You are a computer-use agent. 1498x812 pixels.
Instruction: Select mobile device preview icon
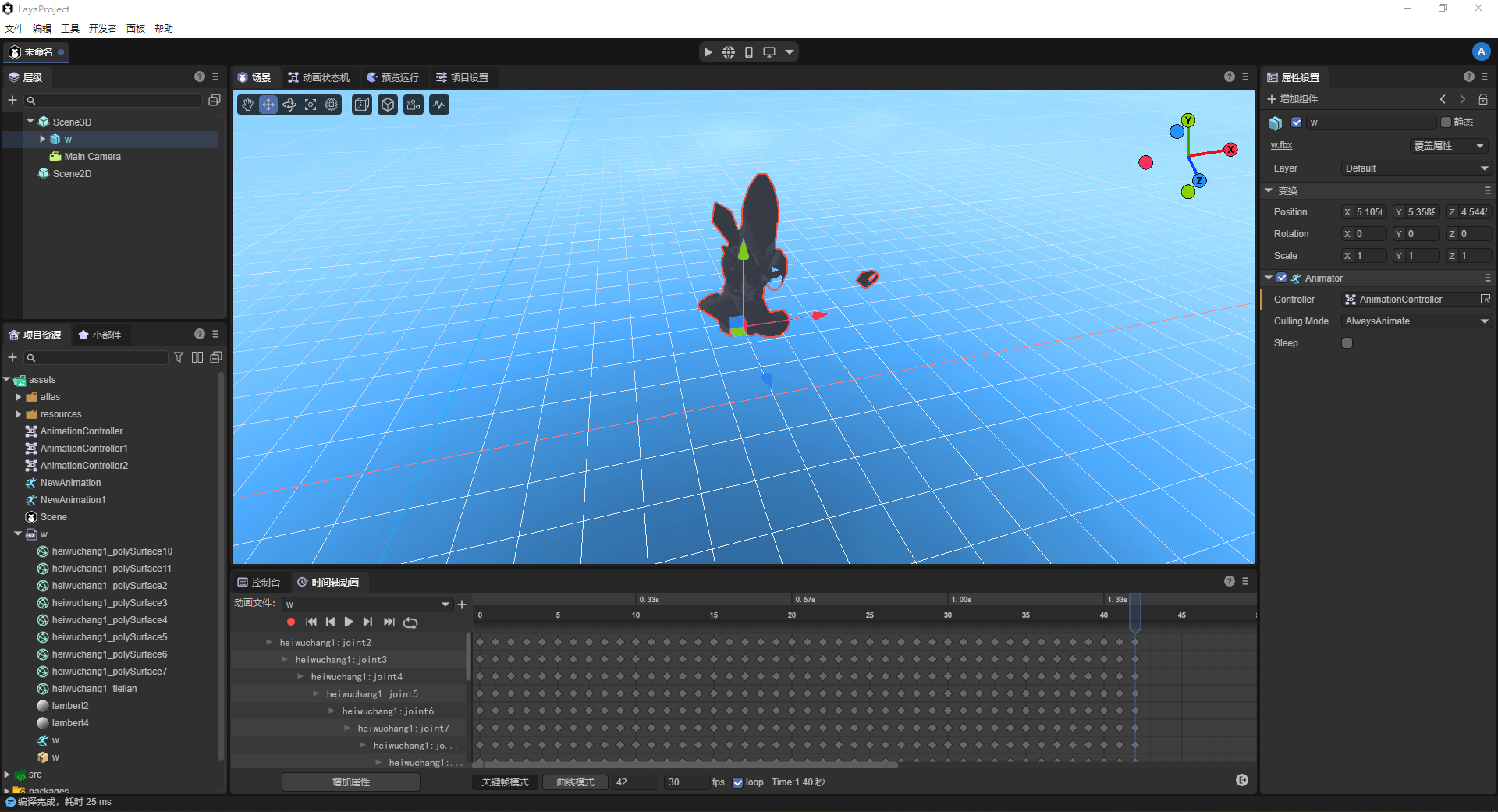[749, 52]
